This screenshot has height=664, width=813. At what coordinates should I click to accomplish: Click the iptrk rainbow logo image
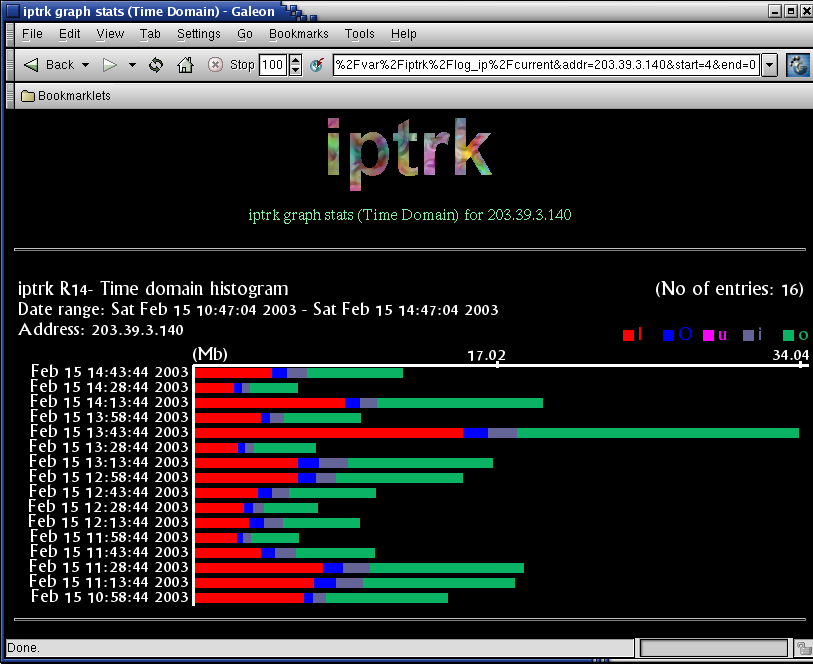(410, 154)
